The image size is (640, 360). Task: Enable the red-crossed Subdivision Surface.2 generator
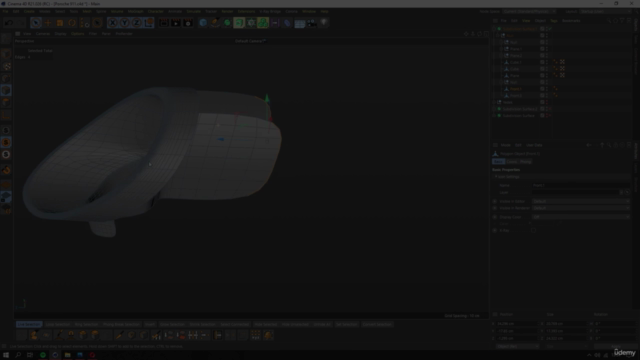click(550, 109)
